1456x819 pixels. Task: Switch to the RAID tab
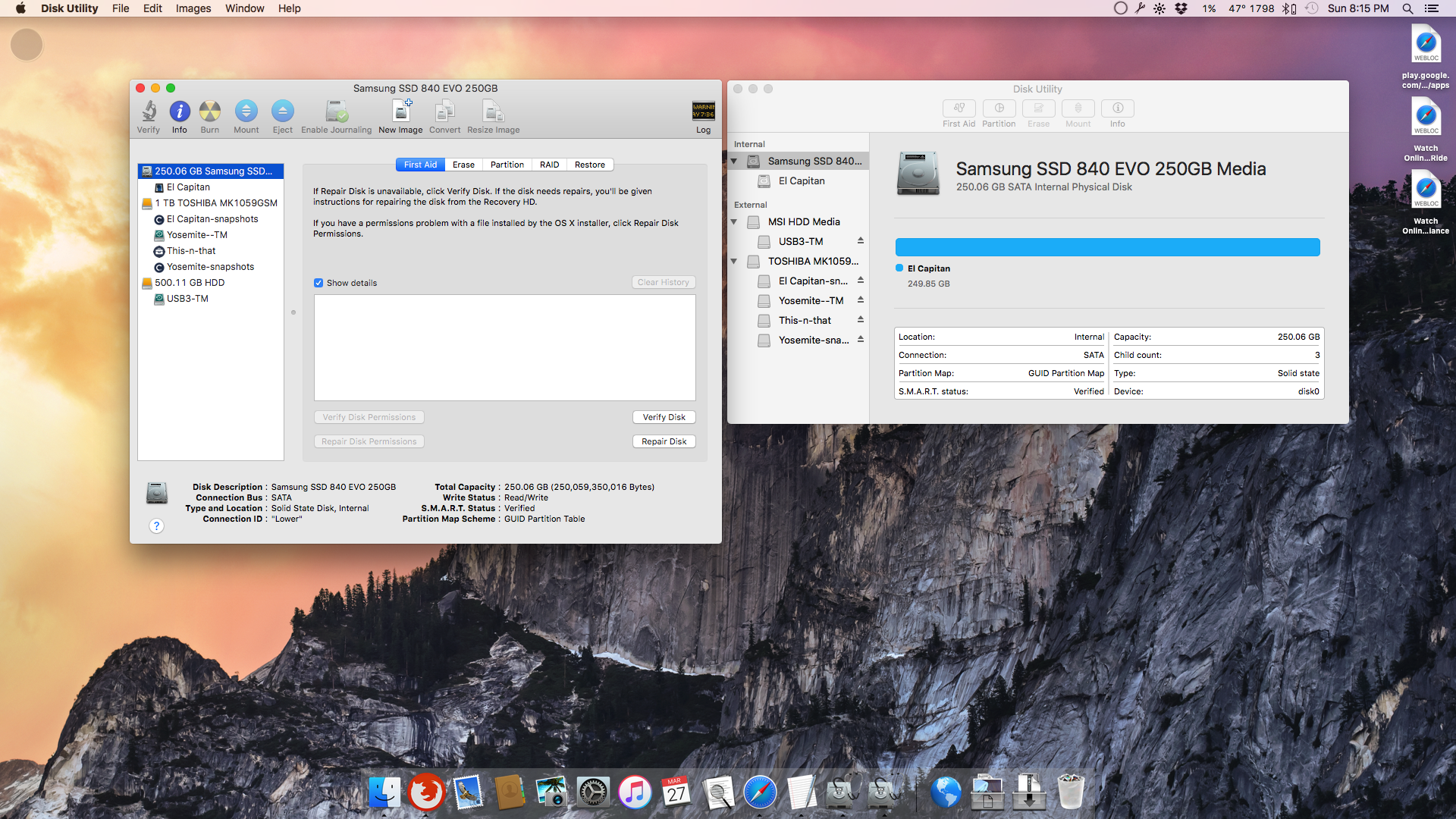pos(549,165)
